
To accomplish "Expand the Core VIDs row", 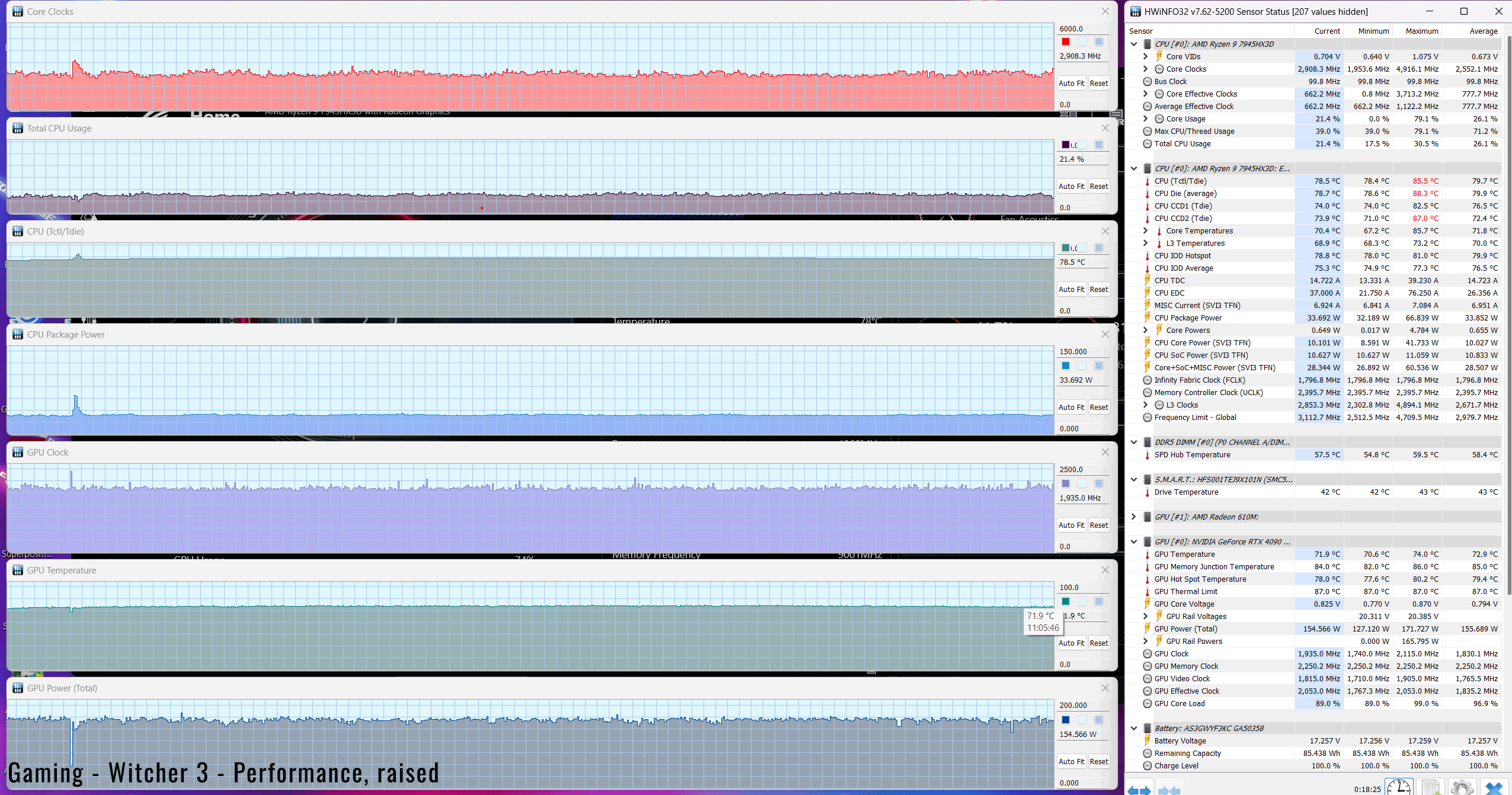I will pyautogui.click(x=1145, y=56).
